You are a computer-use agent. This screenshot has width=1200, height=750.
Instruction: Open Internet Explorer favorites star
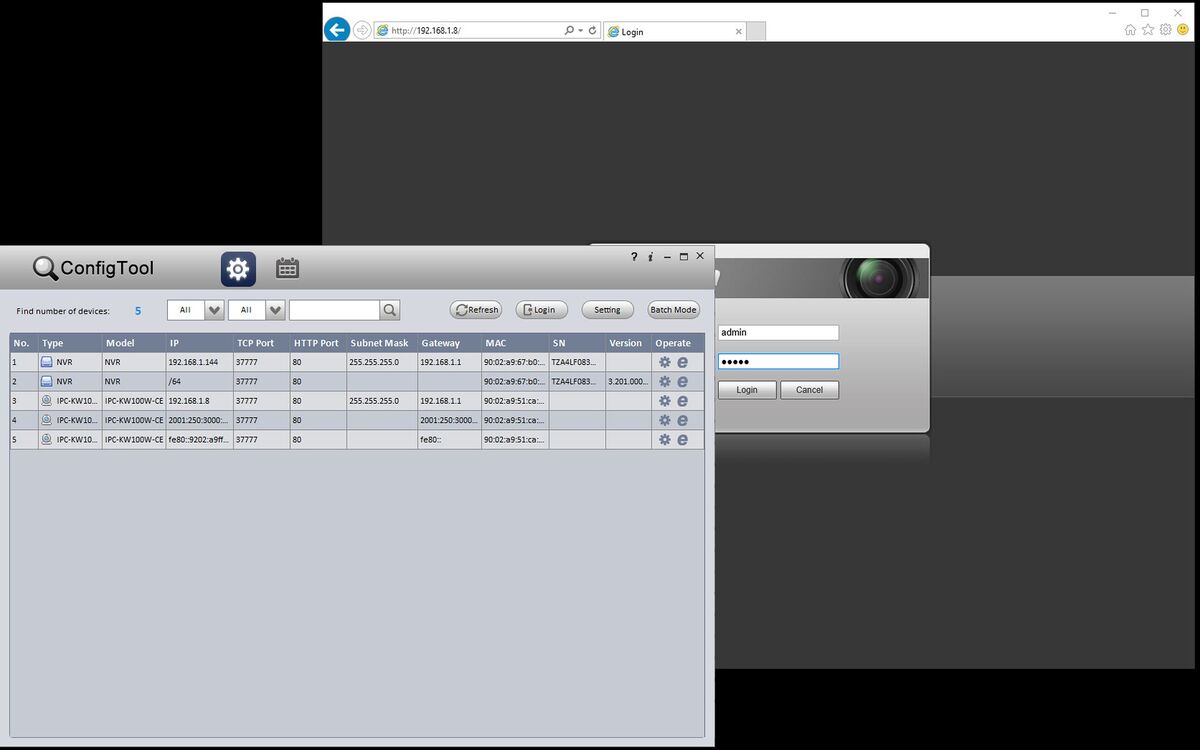(x=1148, y=30)
